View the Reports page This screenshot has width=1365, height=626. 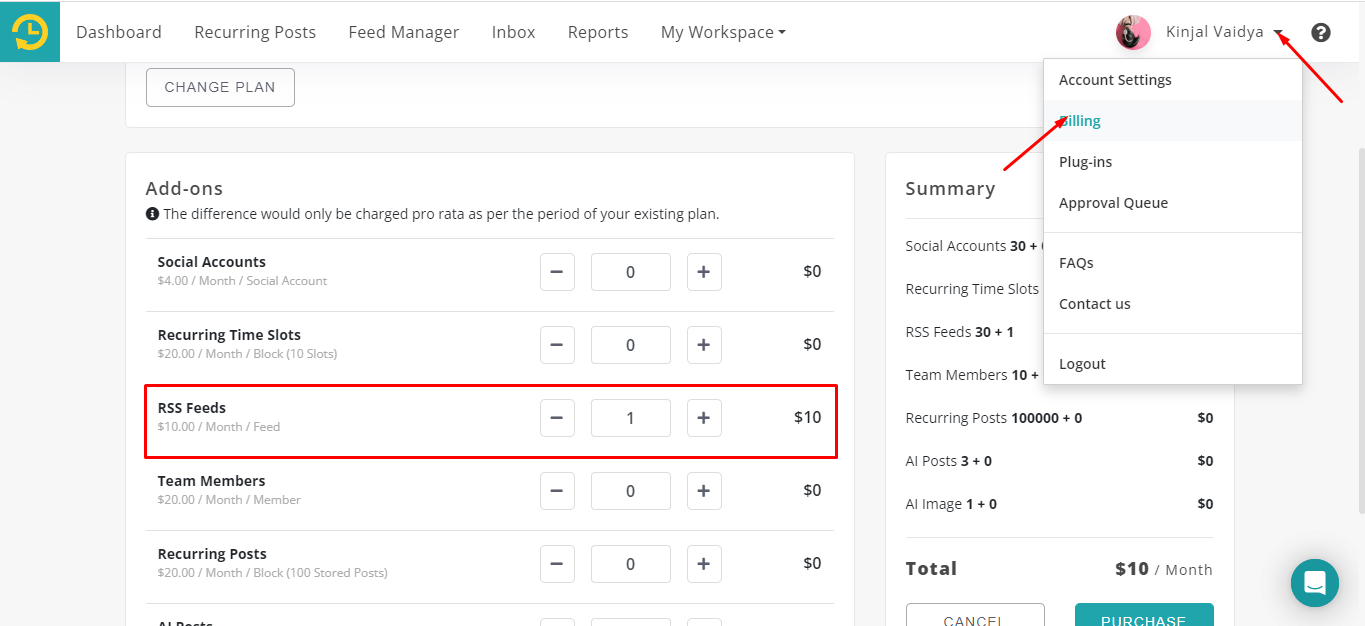[x=598, y=33]
